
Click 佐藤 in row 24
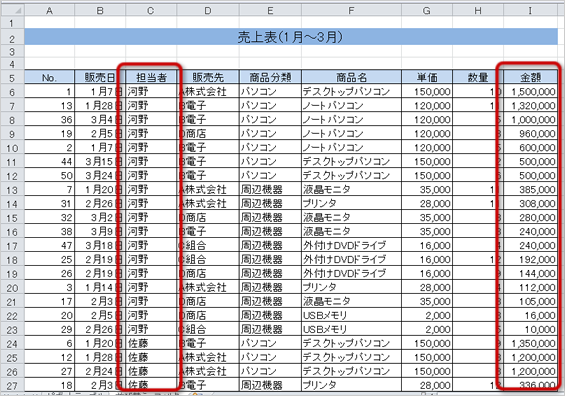tap(151, 343)
